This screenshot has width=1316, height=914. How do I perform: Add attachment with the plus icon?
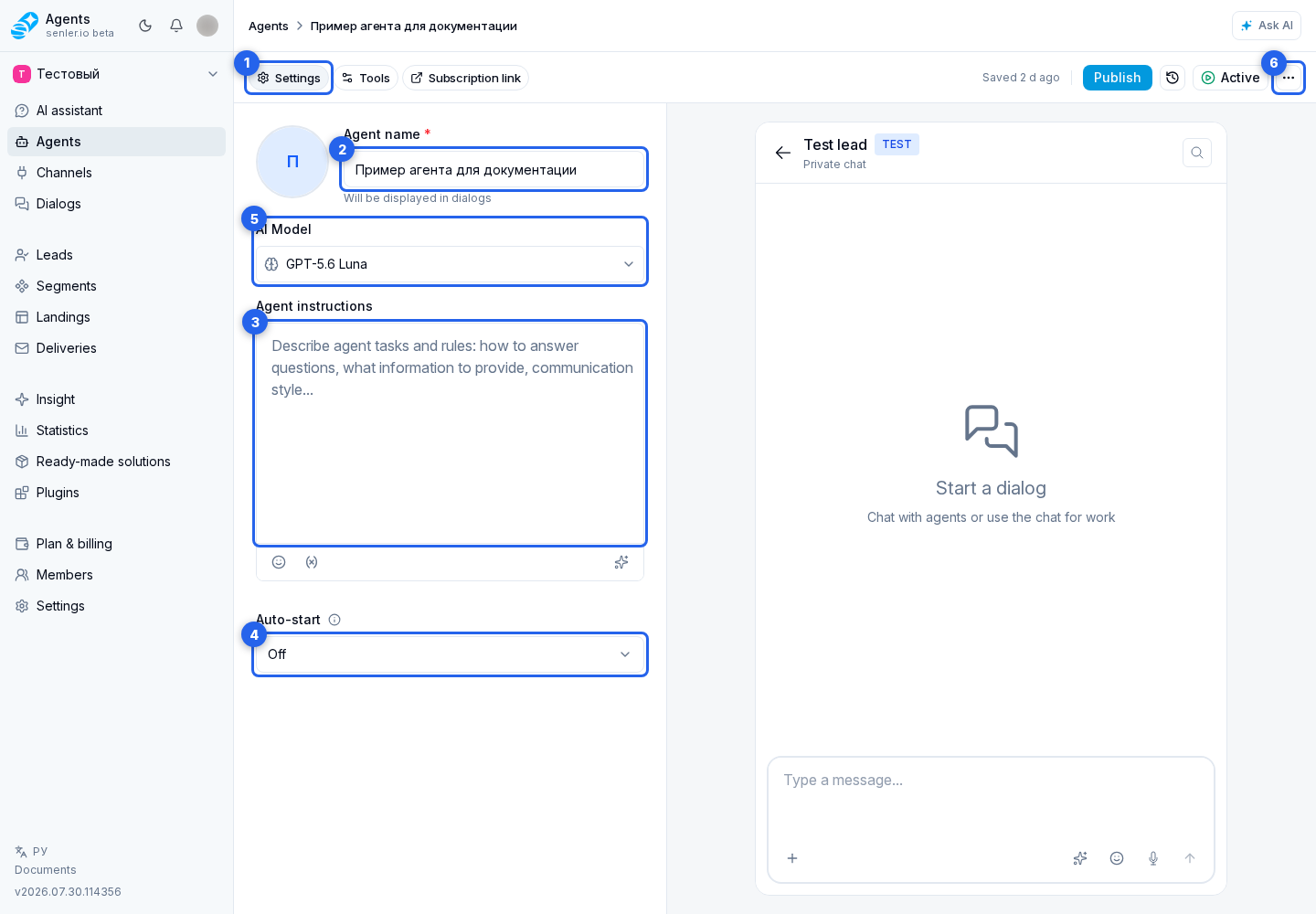tap(792, 858)
